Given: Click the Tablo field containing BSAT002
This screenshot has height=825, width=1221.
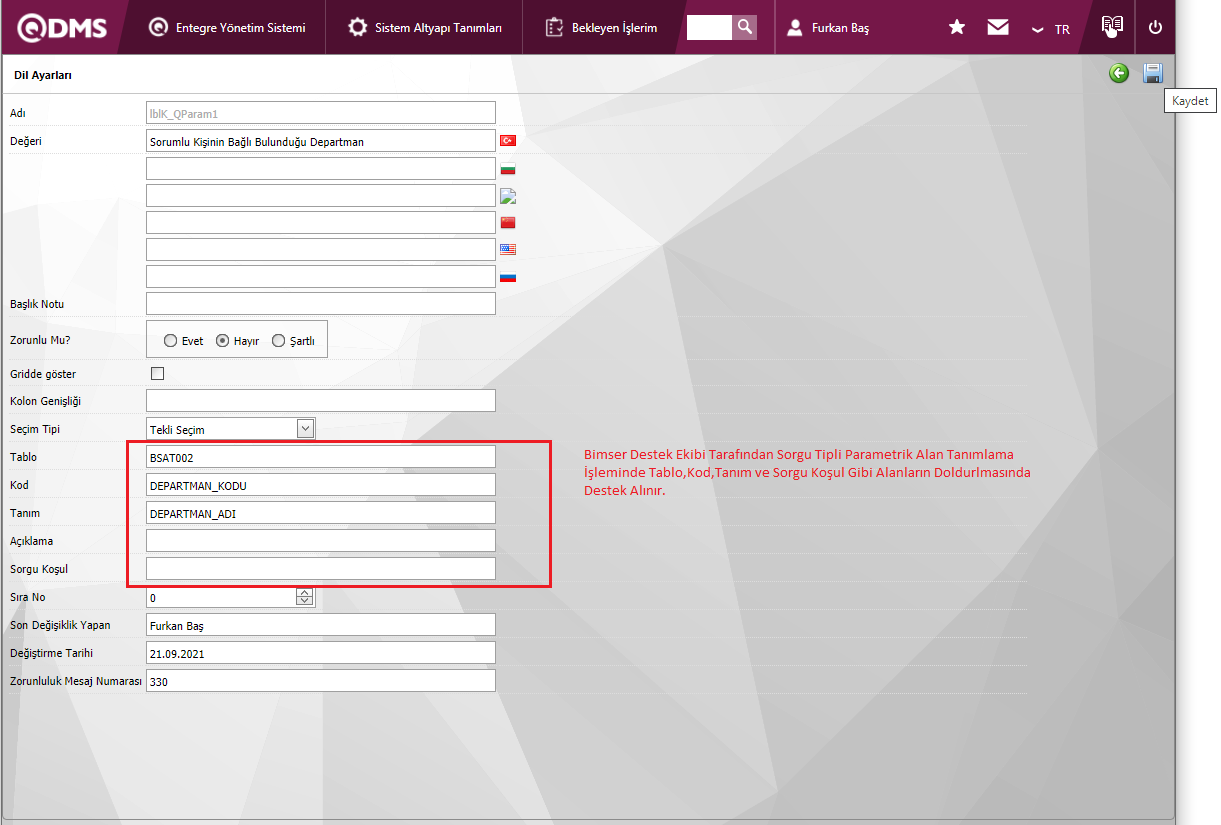Looking at the screenshot, I should (320, 457).
